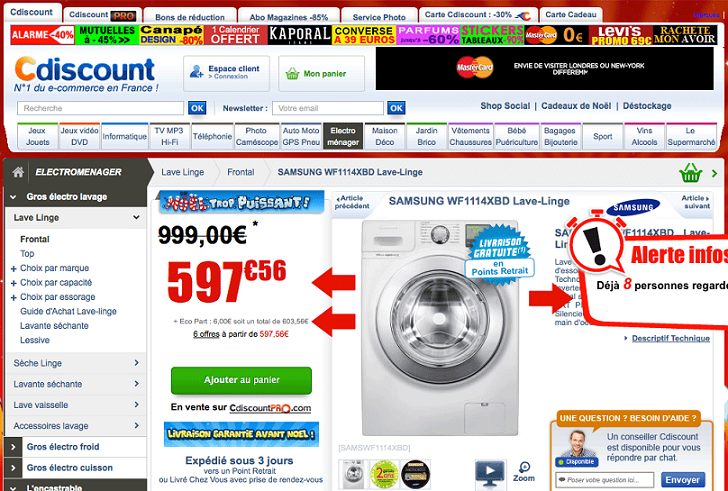Switch to Bons de réduction tab

[190, 16]
